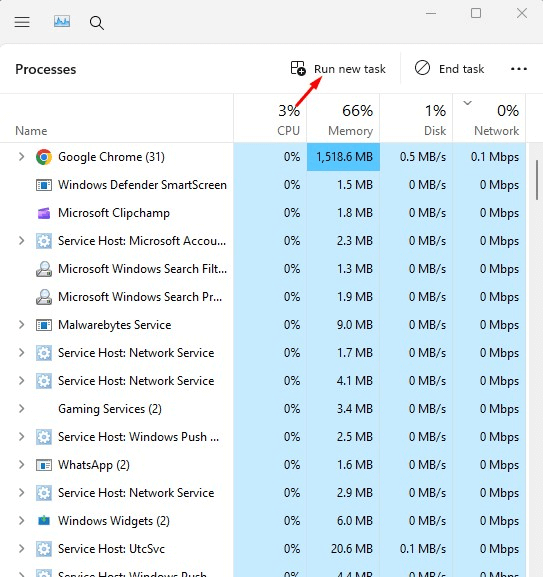Viewport: 543px width, 577px height.
Task: Expand the Google Chrome (31) process group
Action: coord(22,157)
